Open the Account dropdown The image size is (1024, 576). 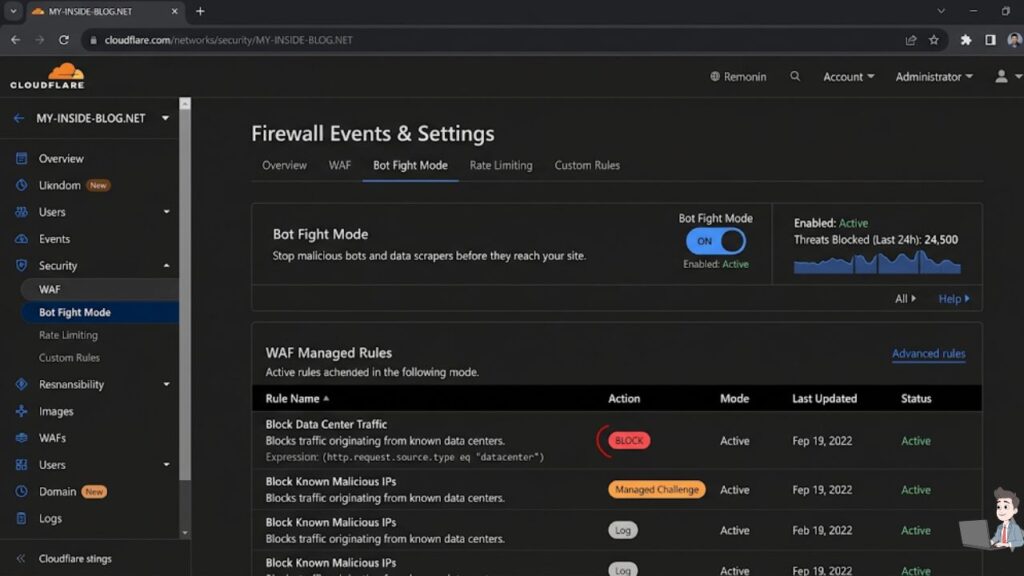[848, 76]
